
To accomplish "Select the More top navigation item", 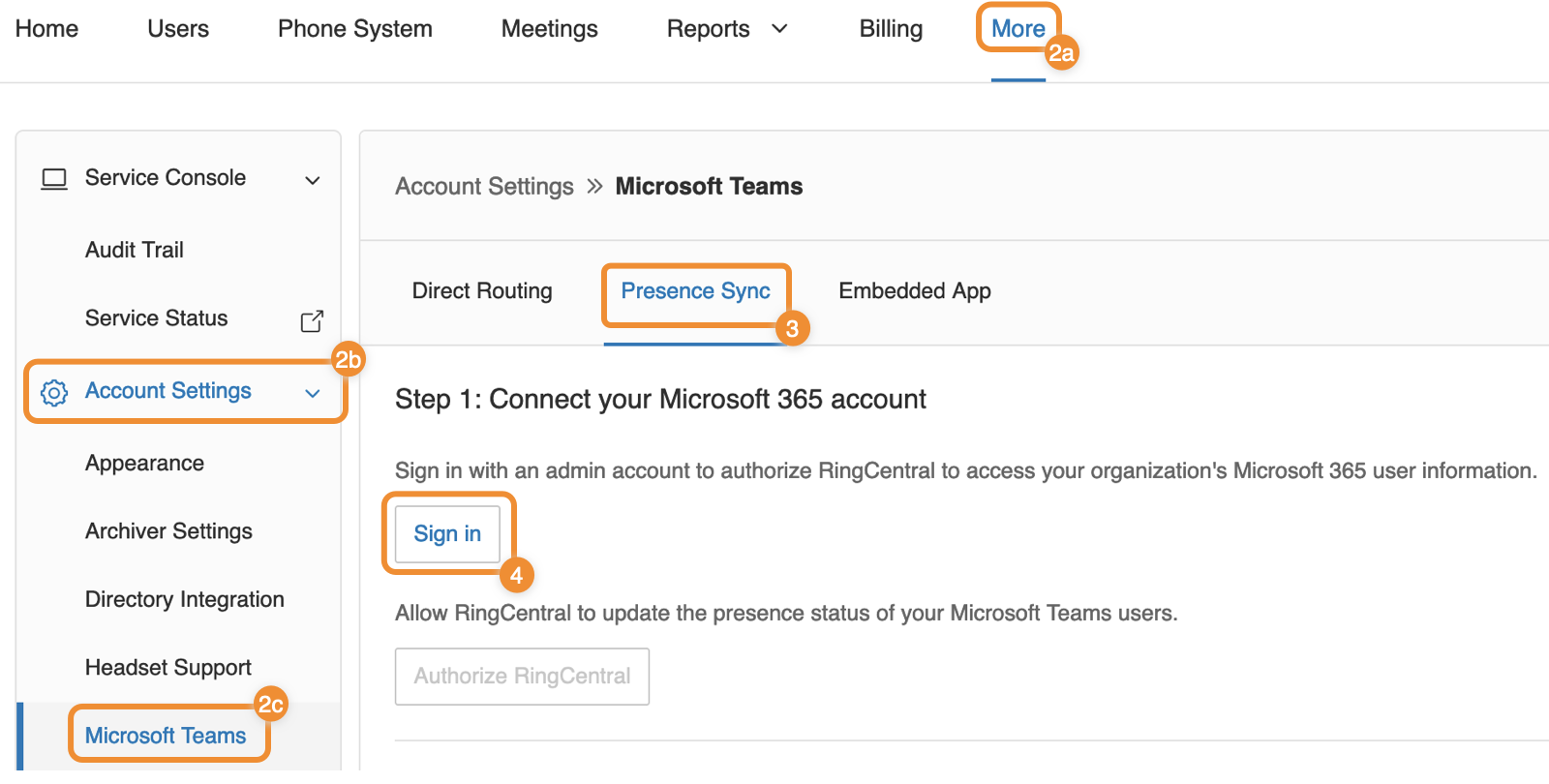I will pyautogui.click(x=1017, y=29).
